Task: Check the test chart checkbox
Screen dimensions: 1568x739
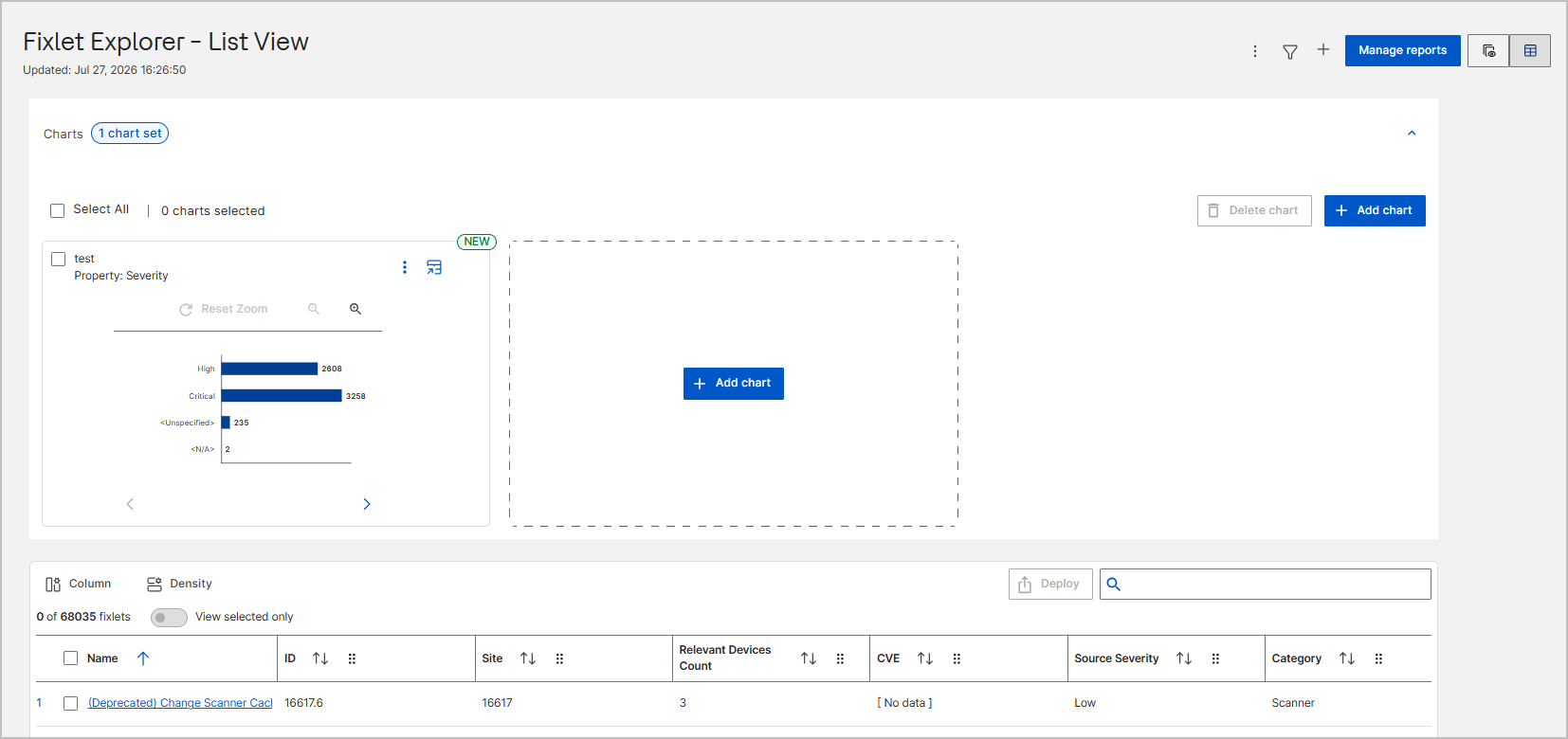Action: (59, 259)
